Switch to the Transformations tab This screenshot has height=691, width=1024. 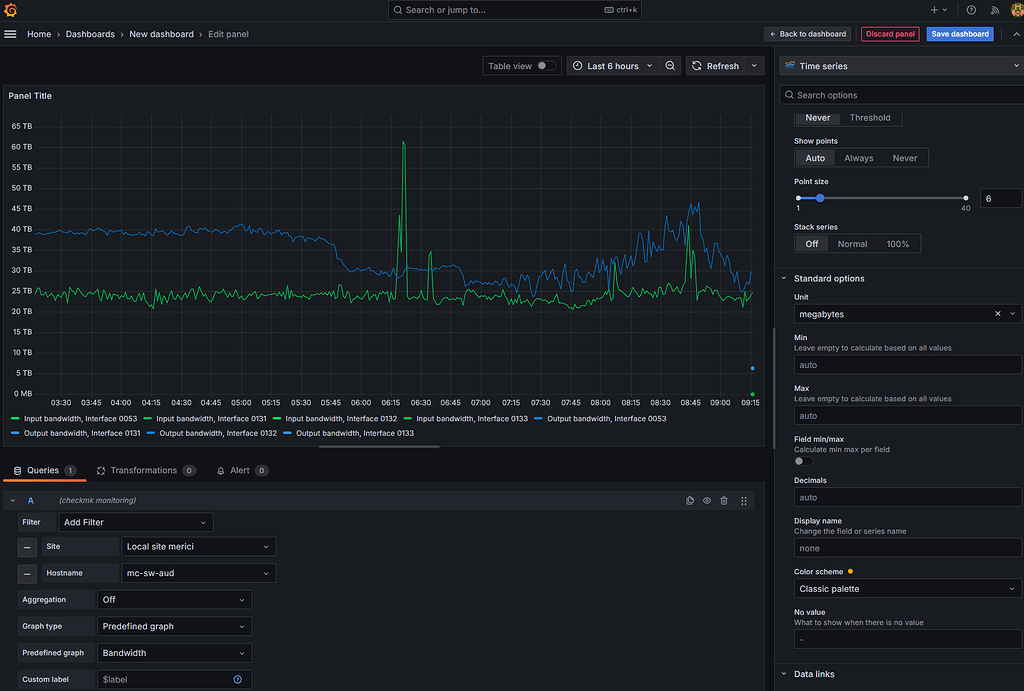point(146,470)
